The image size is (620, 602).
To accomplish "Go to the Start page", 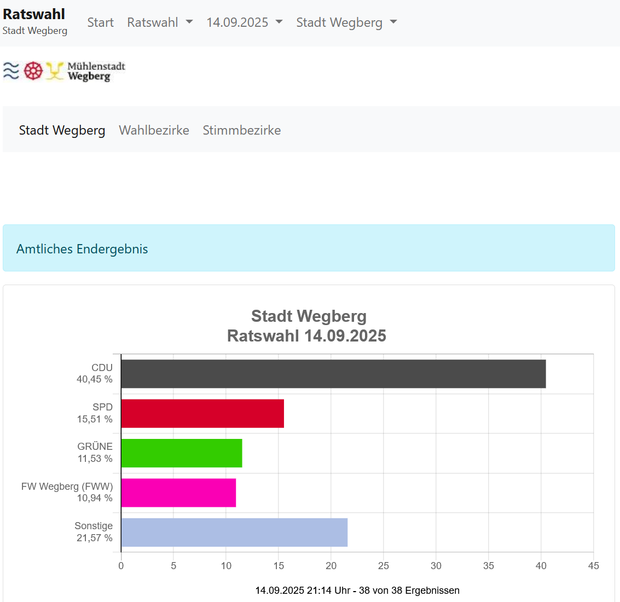I will point(100,22).
